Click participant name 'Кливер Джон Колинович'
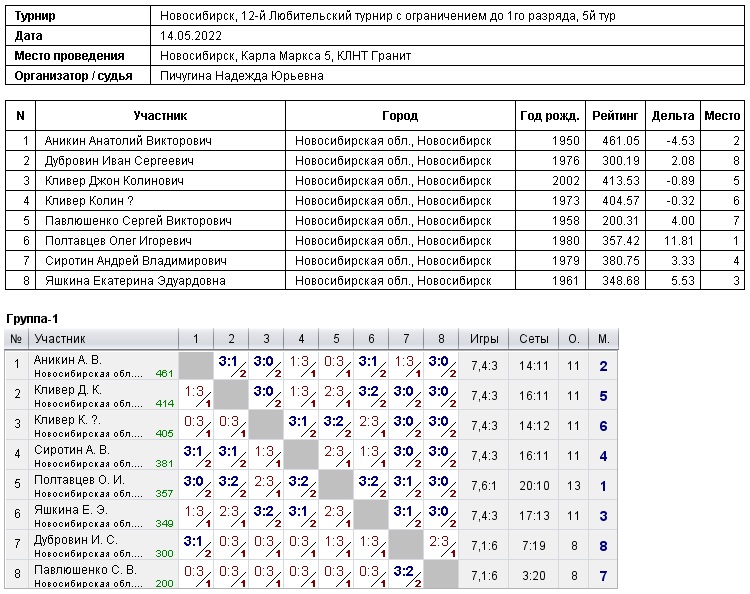The height and width of the screenshot is (594, 750). pos(114,181)
